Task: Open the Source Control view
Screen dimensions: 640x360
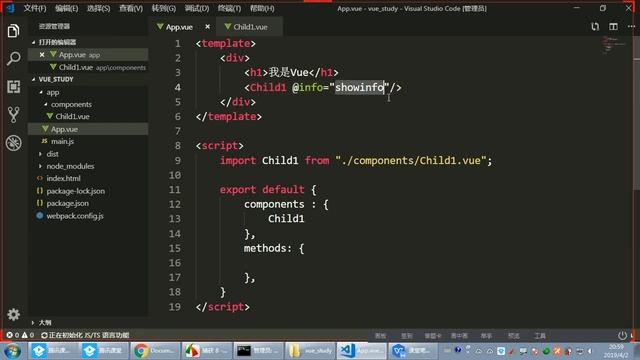Action: click(x=13, y=115)
